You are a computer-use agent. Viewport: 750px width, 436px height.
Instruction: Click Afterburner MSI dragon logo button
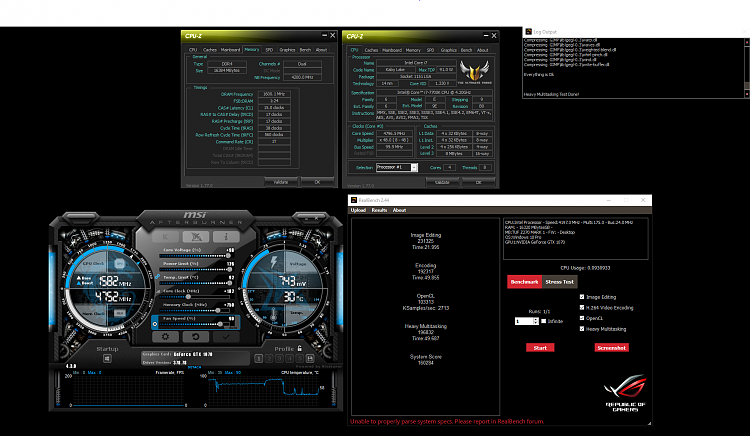tap(196, 237)
